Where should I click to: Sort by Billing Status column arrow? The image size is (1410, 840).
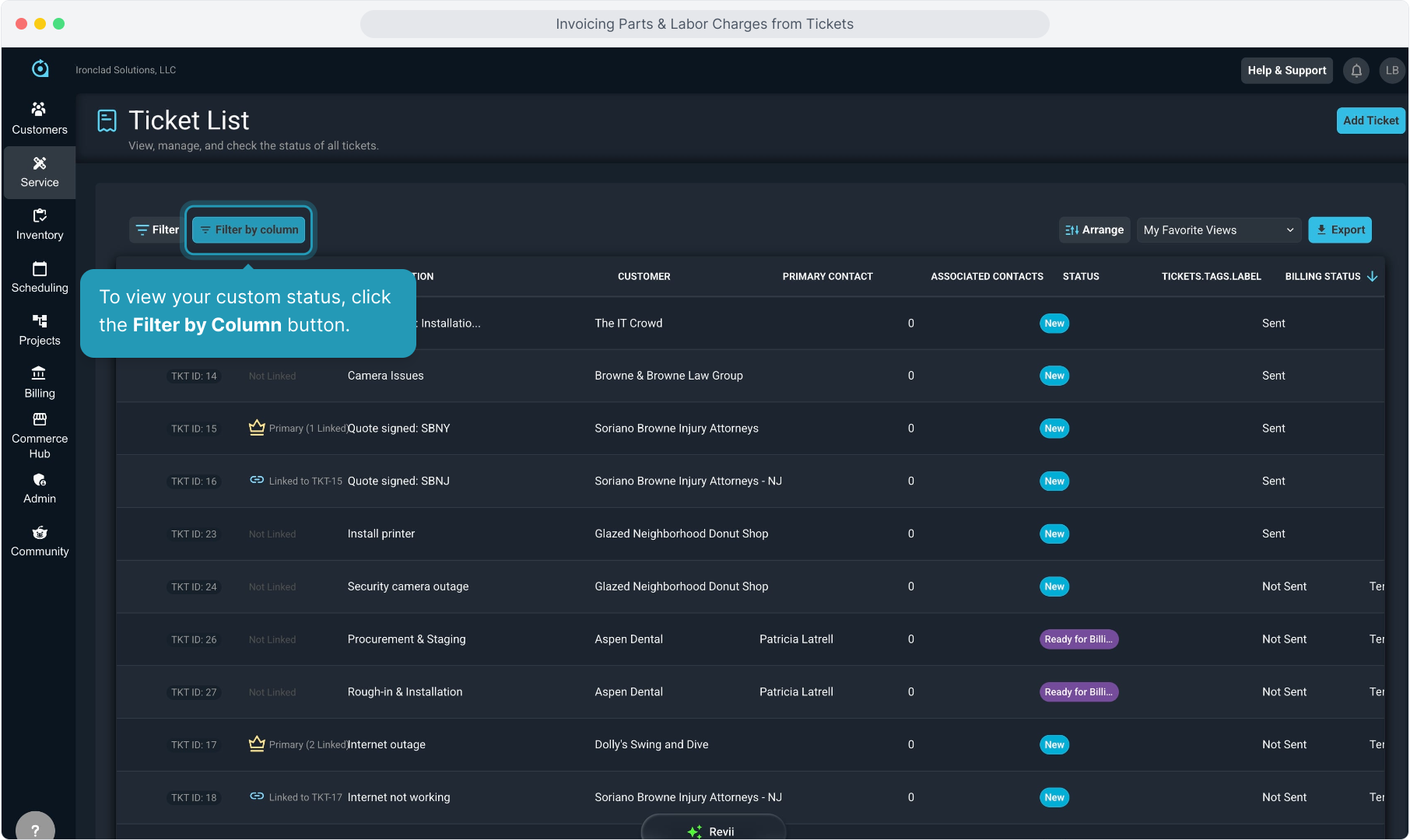click(x=1372, y=276)
